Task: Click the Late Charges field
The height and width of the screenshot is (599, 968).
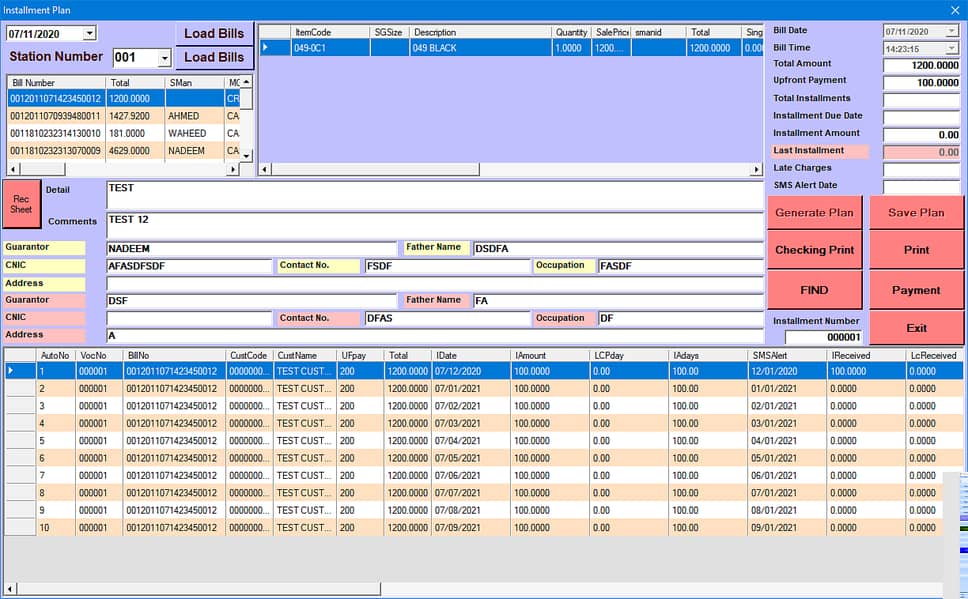Action: click(922, 169)
